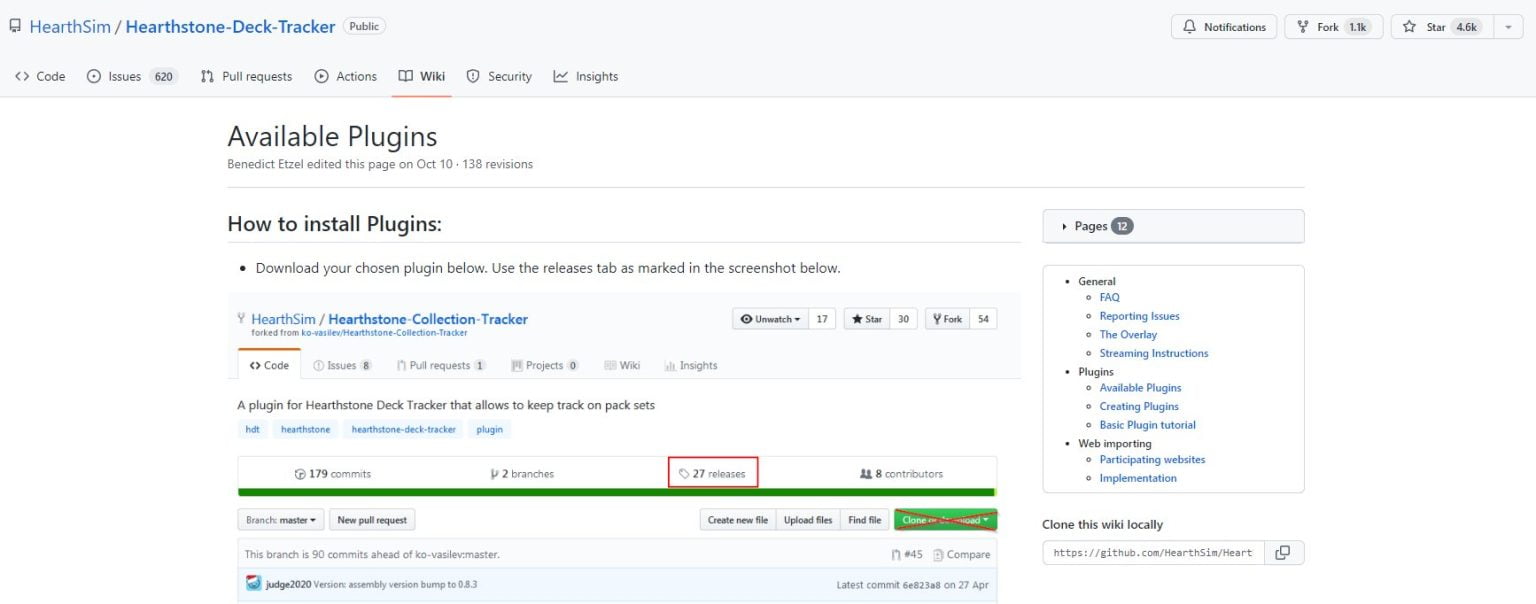Click the plugin install instructions screenshot
Screen dimensions: 1536x604
(620, 450)
